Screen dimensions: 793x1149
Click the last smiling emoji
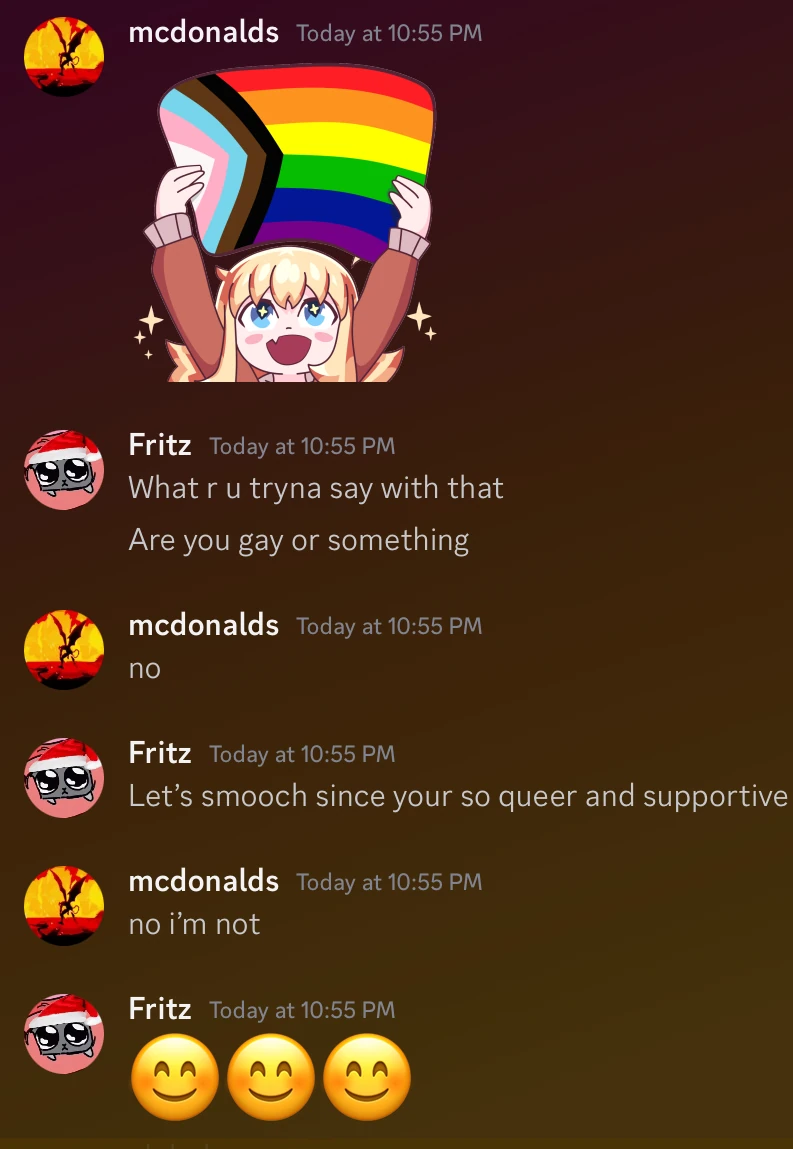(x=366, y=1077)
